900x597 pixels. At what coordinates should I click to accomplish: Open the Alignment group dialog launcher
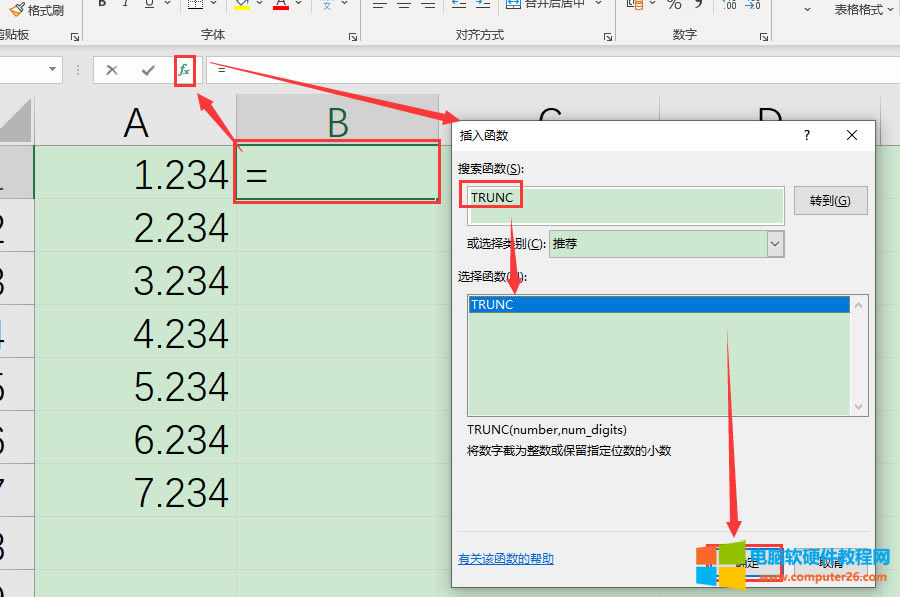608,37
